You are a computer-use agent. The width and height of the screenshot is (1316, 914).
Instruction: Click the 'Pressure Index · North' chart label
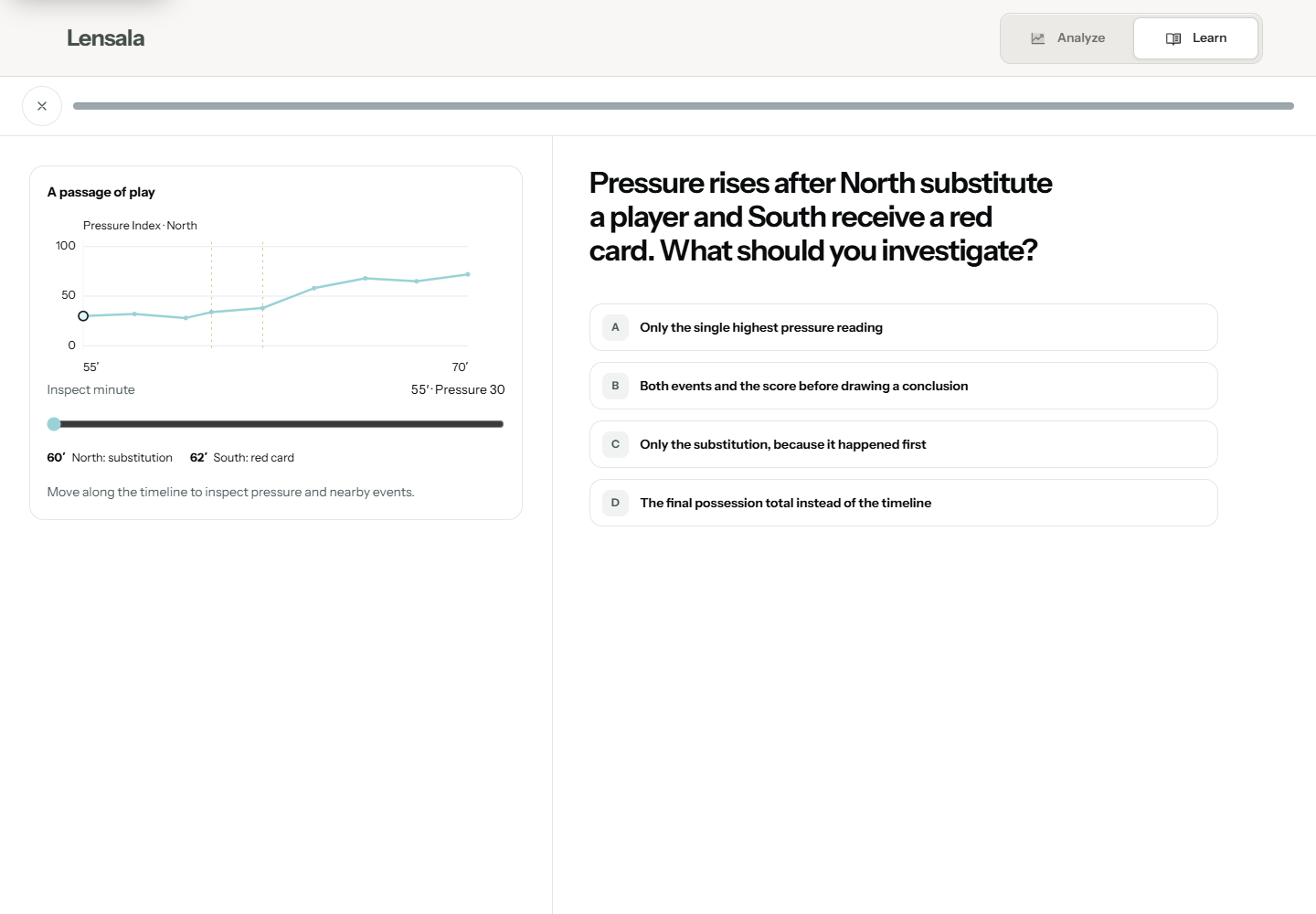pos(140,226)
